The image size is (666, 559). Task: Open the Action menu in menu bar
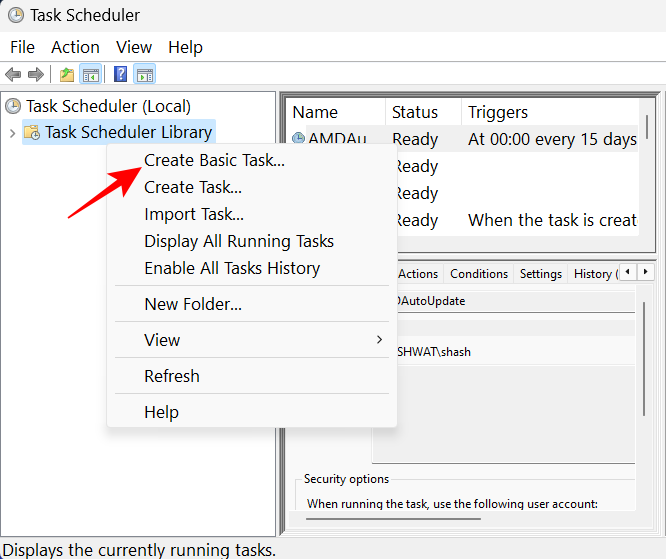[x=75, y=47]
